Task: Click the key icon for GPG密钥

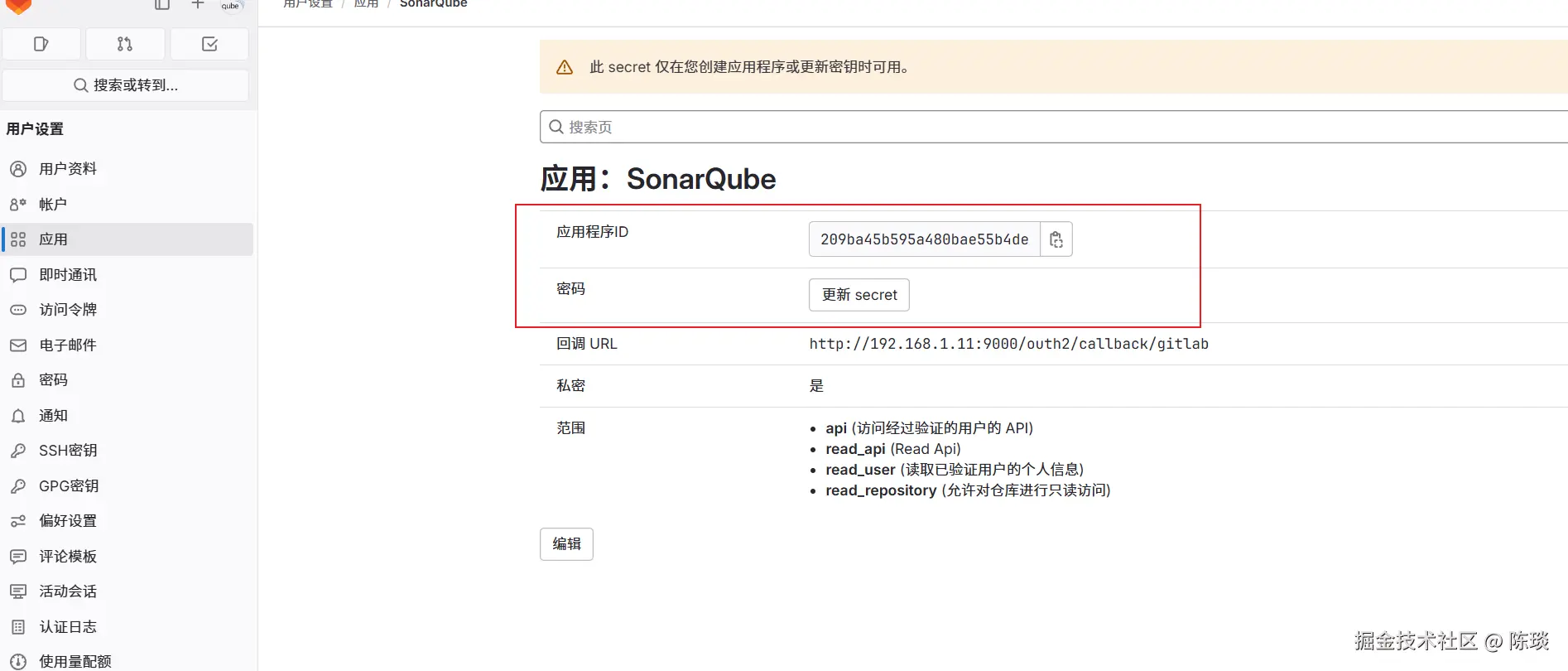Action: click(18, 486)
